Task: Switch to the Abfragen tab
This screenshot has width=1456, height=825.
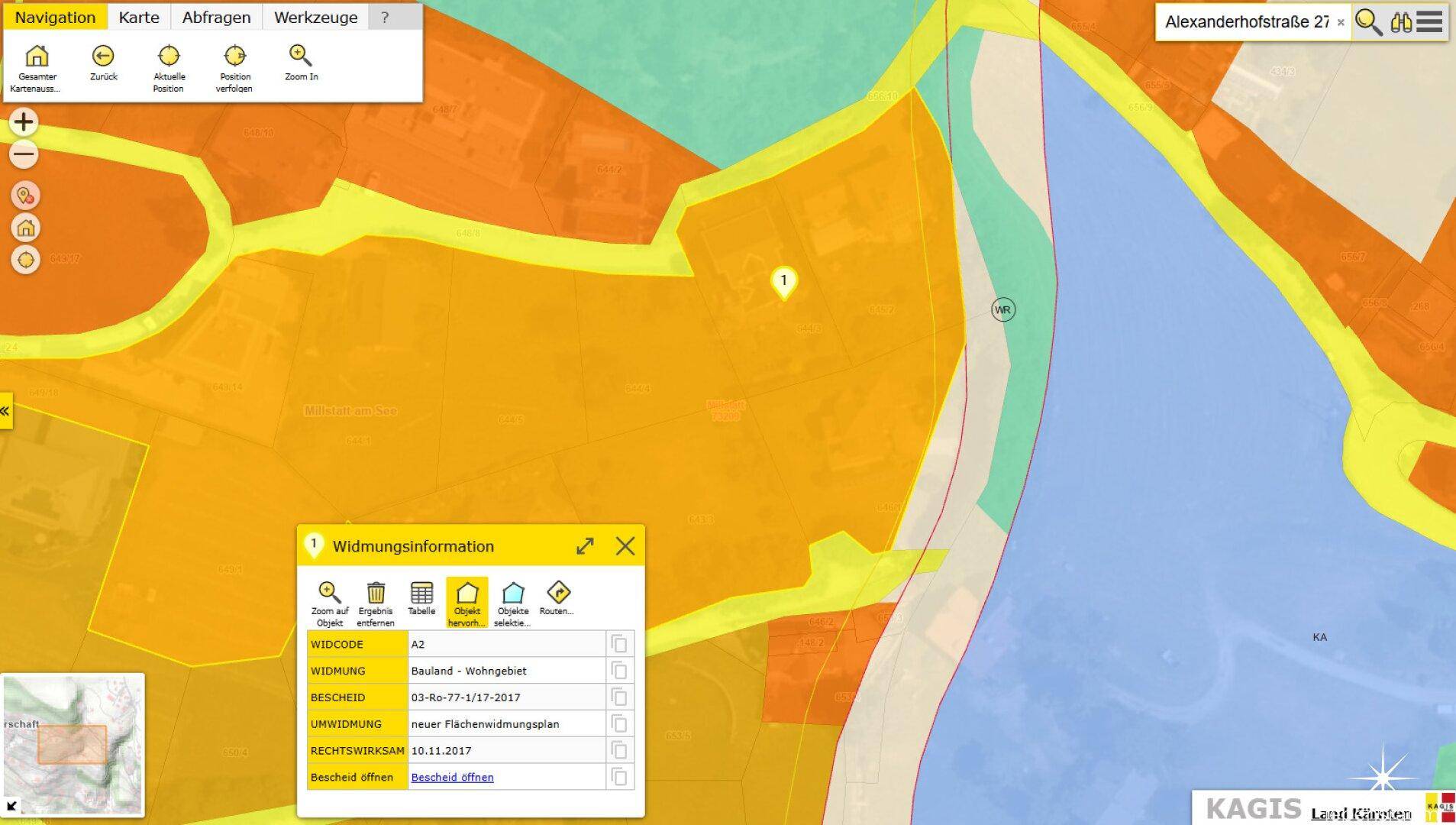Action: (216, 17)
